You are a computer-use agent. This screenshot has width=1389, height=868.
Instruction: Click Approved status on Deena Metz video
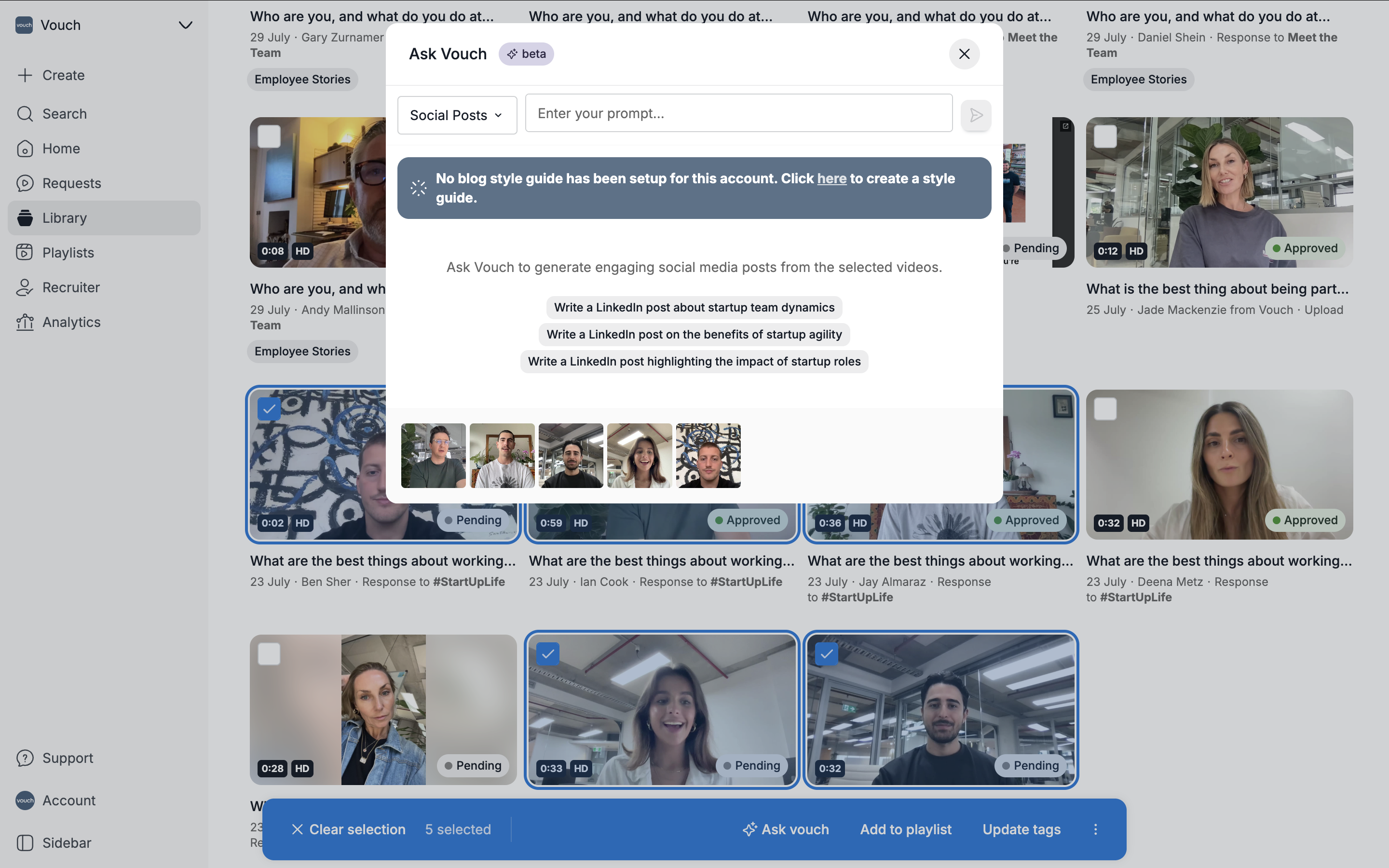1305,520
